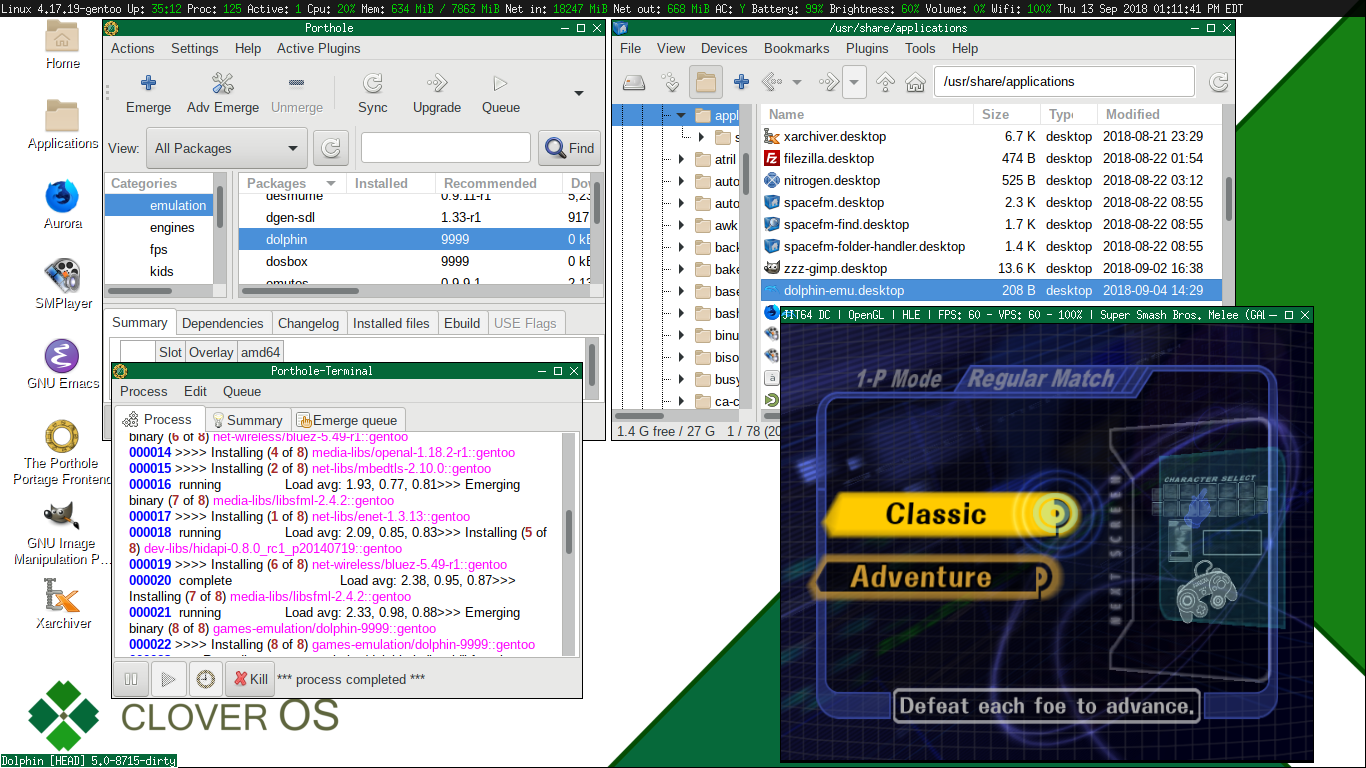Click the SpaceFM path bar
This screenshot has width=1366, height=768.
[x=1065, y=82]
